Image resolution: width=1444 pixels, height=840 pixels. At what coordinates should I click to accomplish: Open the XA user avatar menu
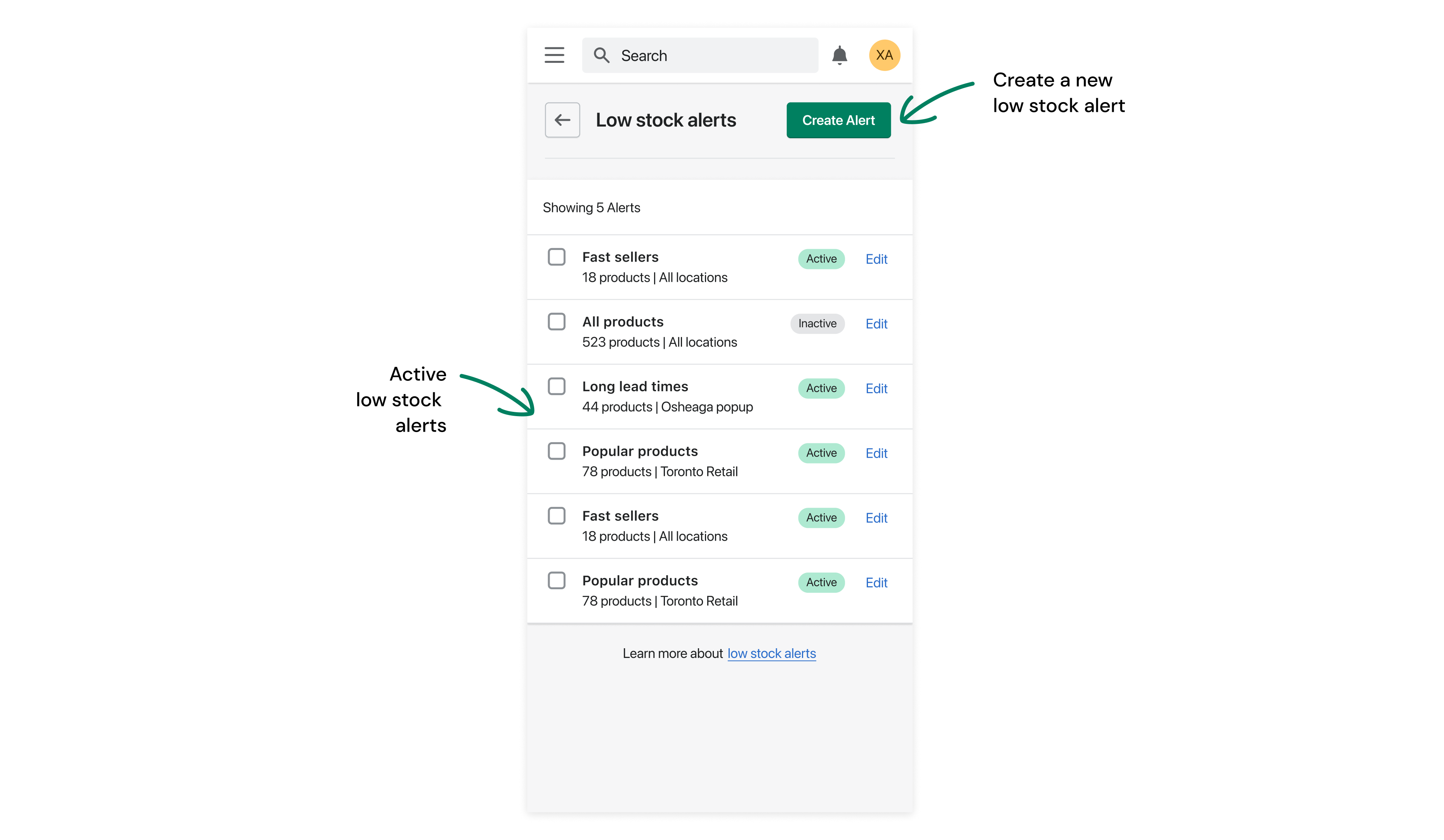click(x=884, y=56)
